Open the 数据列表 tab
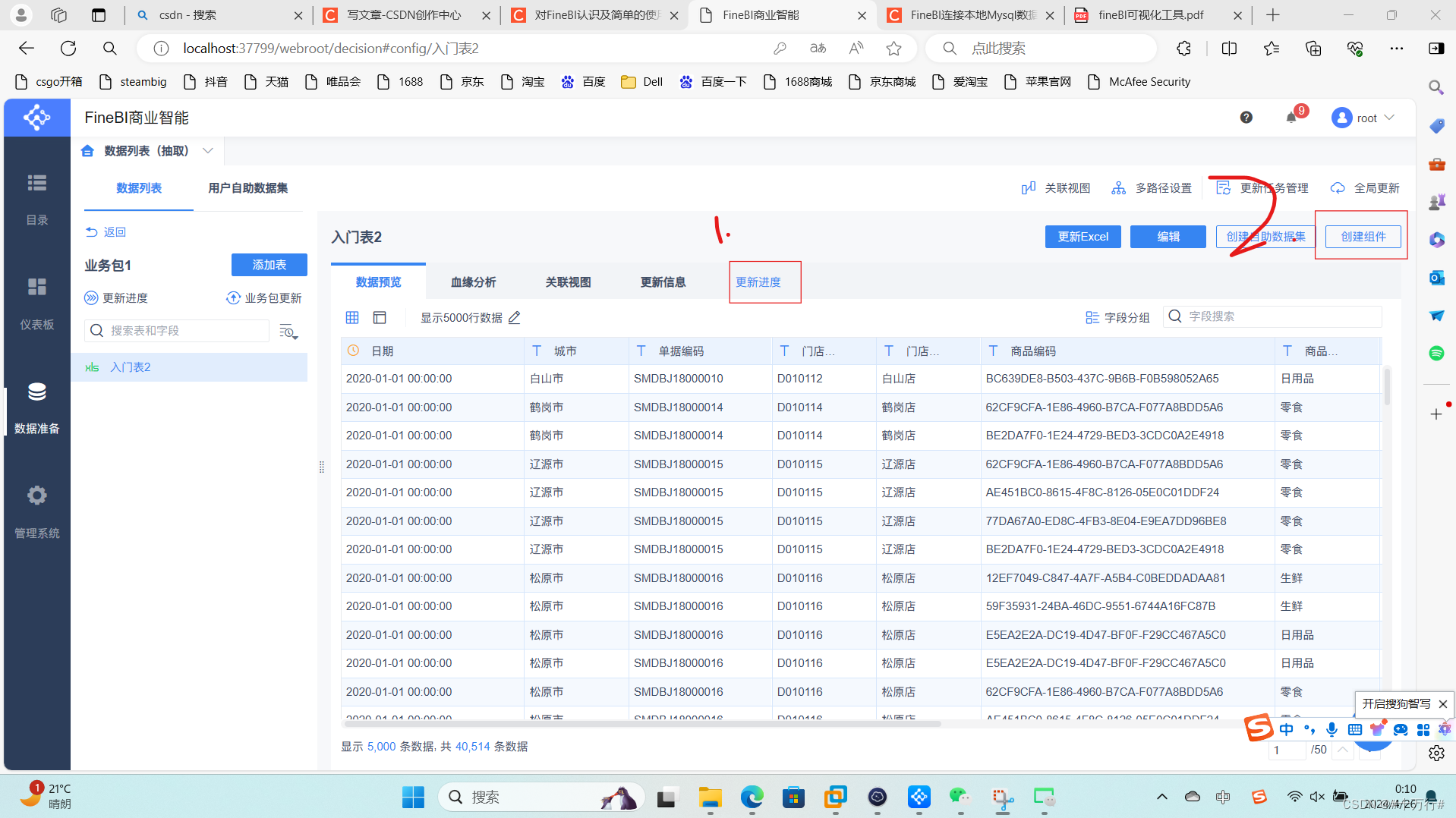The image size is (1456, 818). [139, 188]
